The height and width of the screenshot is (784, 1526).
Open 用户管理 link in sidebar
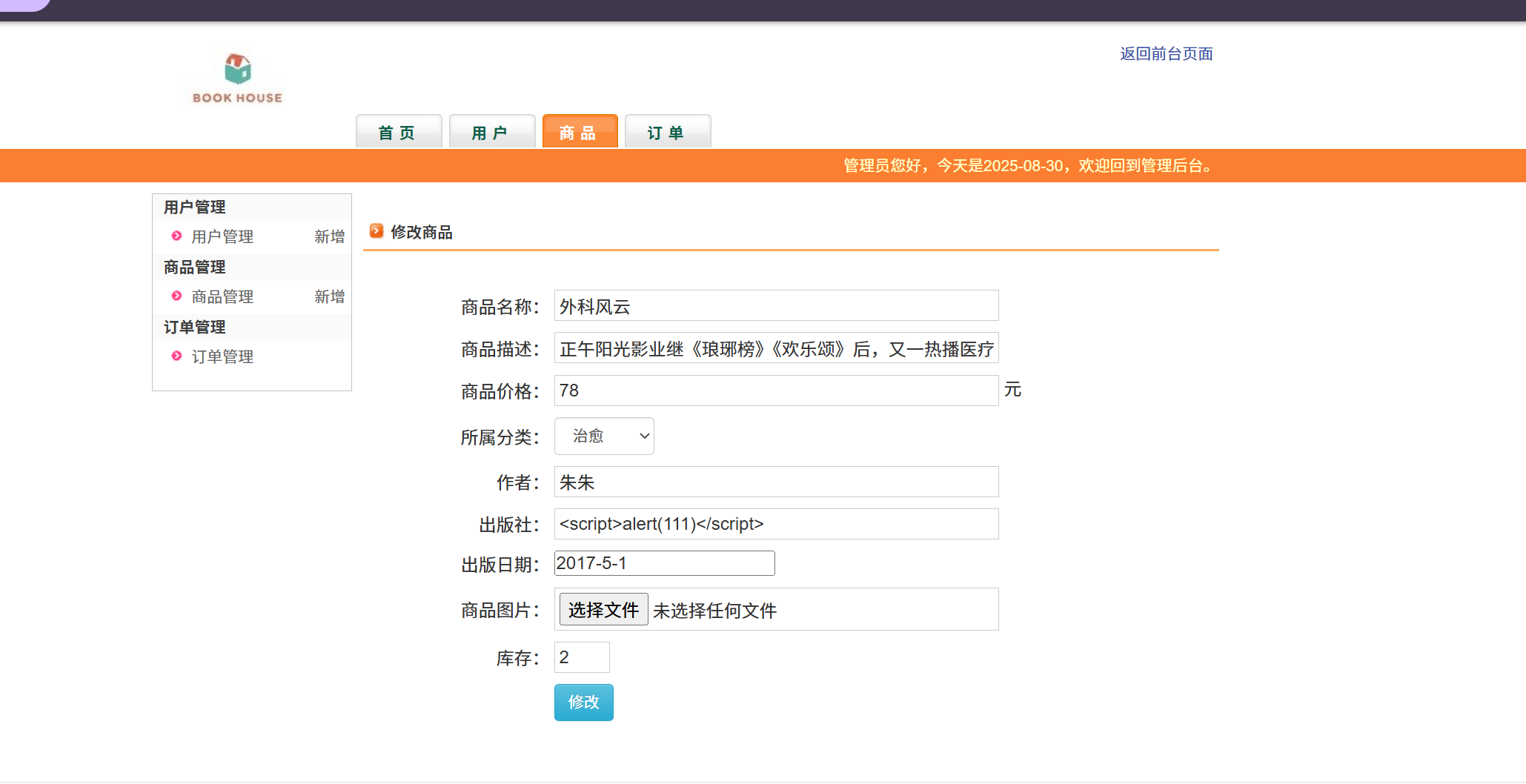[222, 236]
